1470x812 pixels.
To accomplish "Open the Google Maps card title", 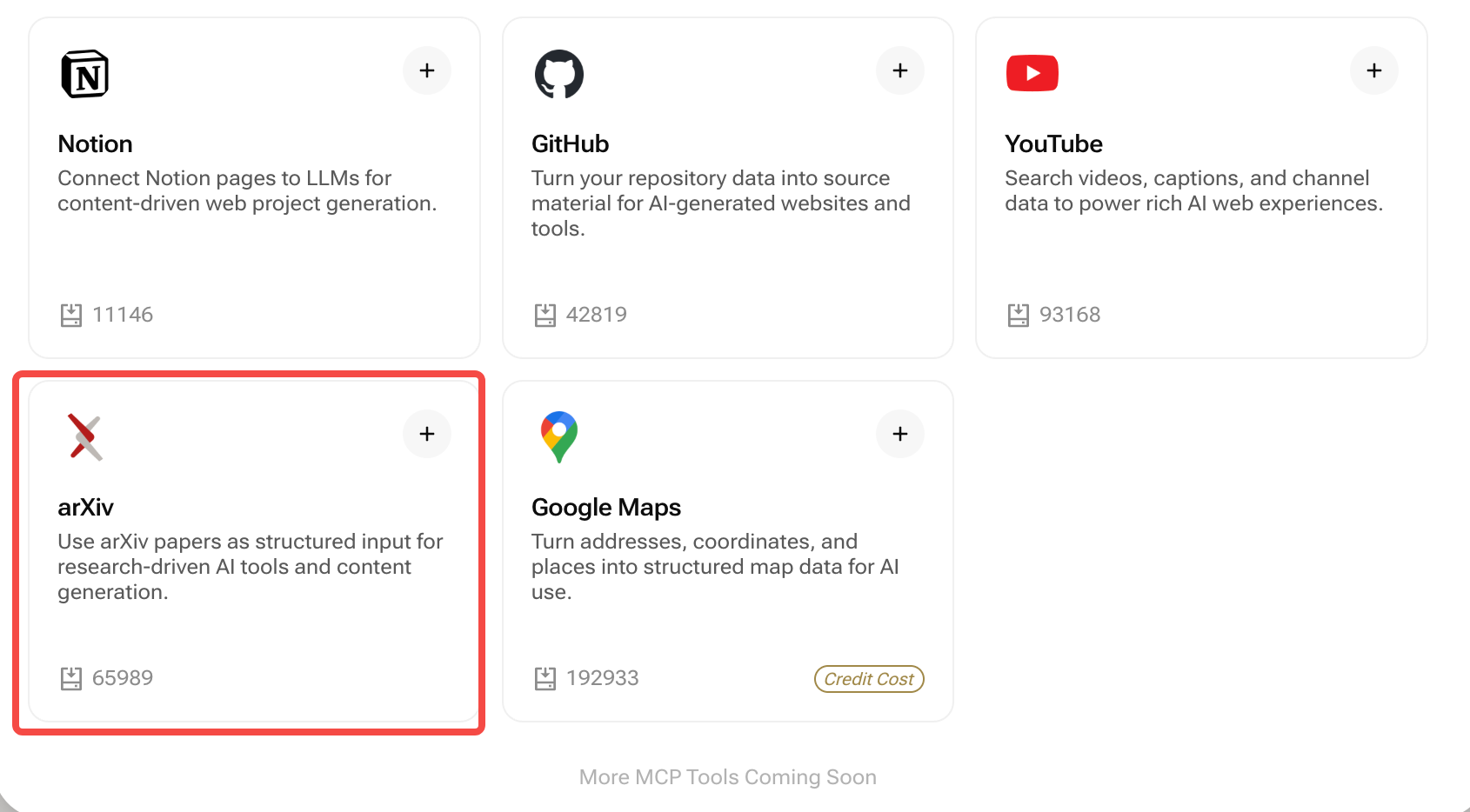I will pos(606,508).
